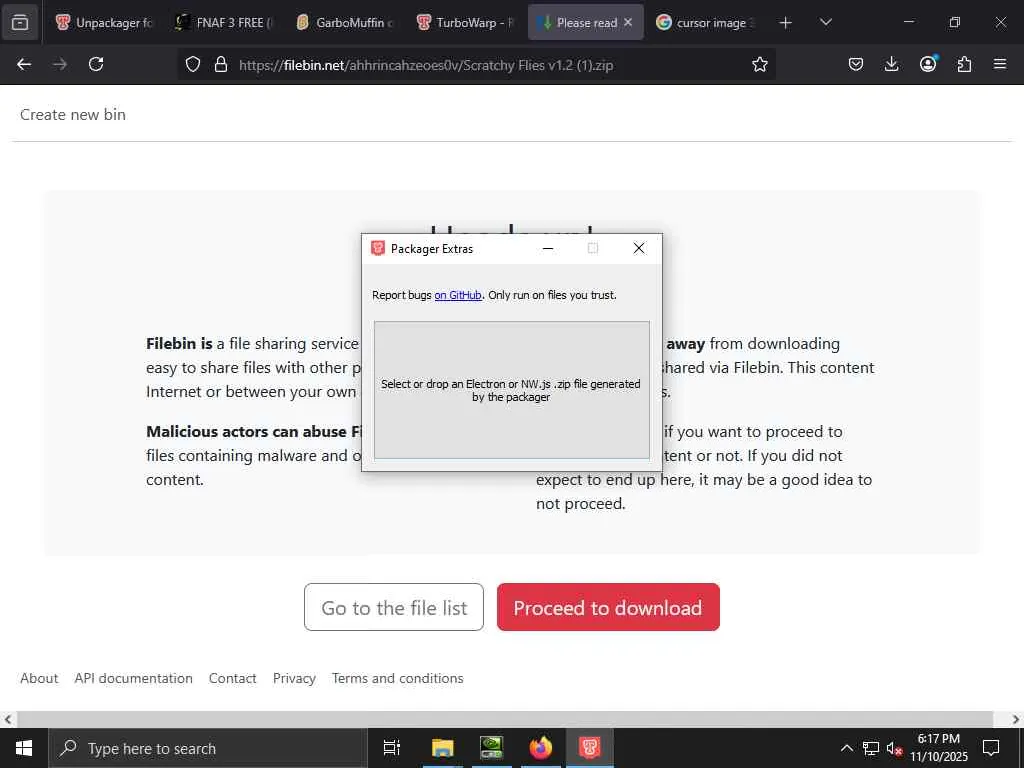Open the NVIDIA app on the taskbar

pyautogui.click(x=491, y=748)
